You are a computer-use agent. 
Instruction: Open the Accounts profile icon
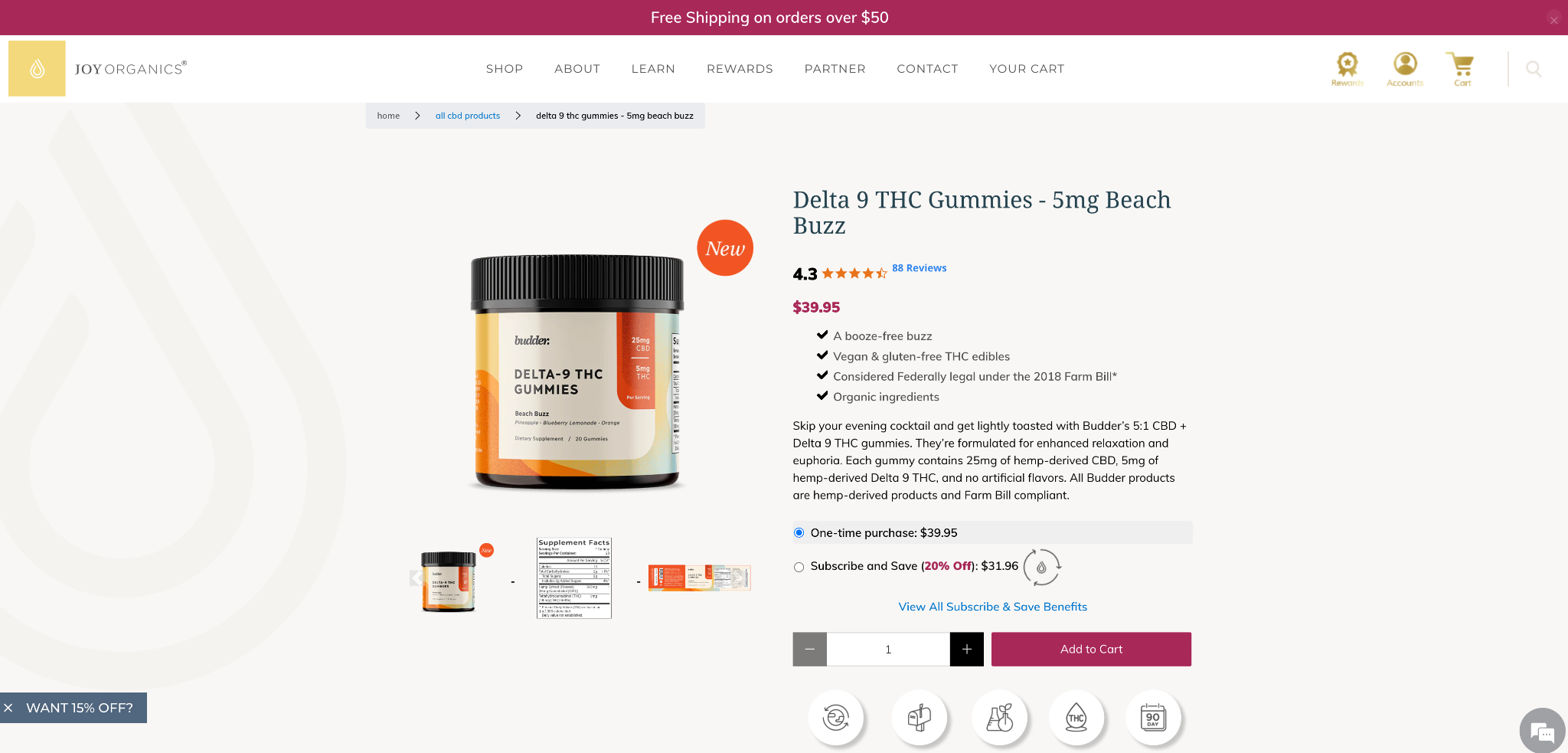point(1405,69)
